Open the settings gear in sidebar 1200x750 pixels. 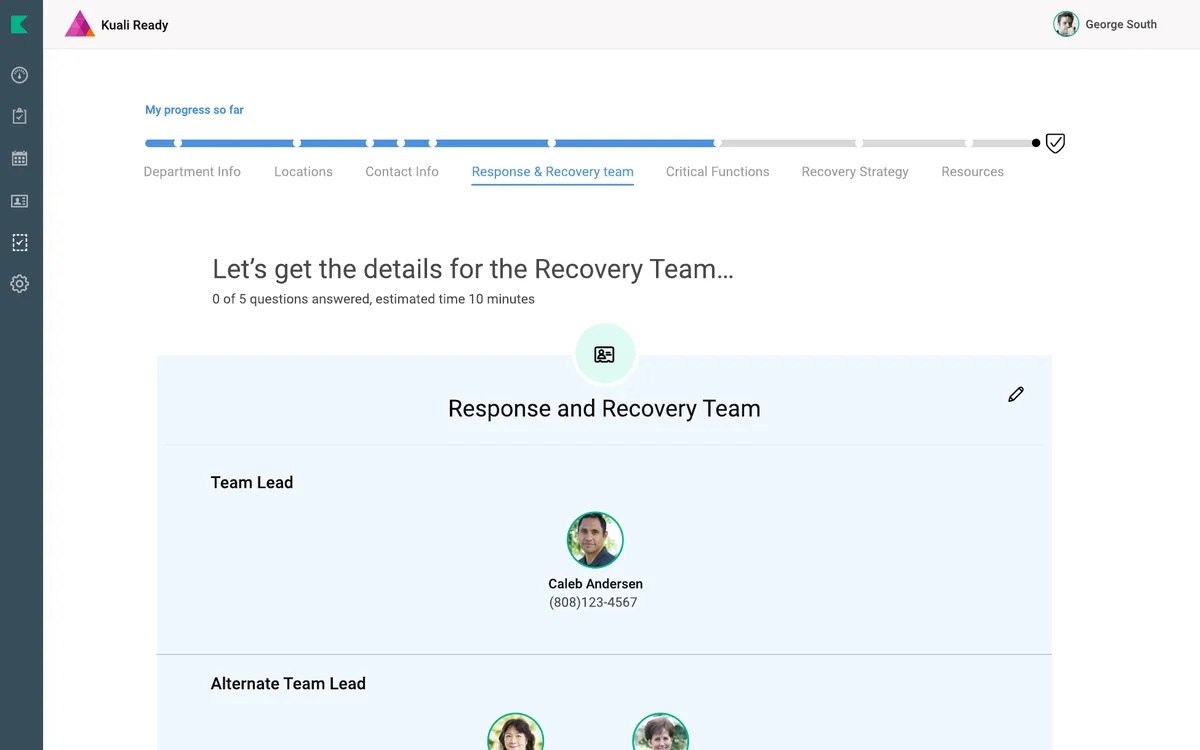pyautogui.click(x=19, y=284)
